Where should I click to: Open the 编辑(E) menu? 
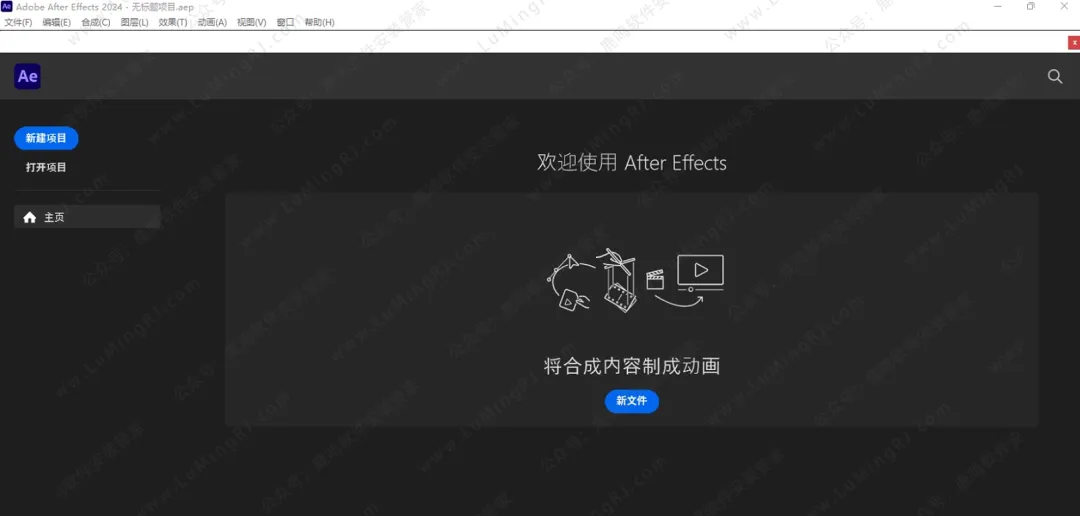tap(56, 22)
